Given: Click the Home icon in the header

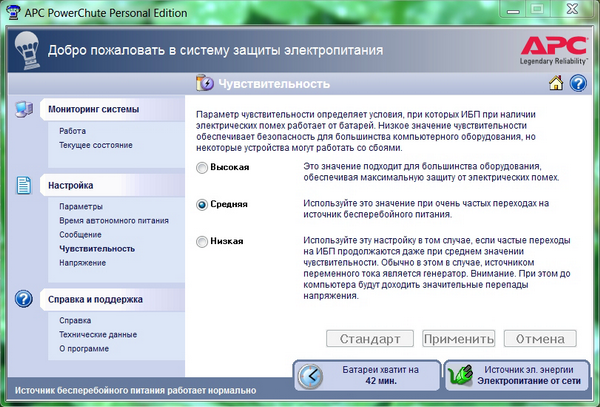Looking at the screenshot, I should [556, 83].
